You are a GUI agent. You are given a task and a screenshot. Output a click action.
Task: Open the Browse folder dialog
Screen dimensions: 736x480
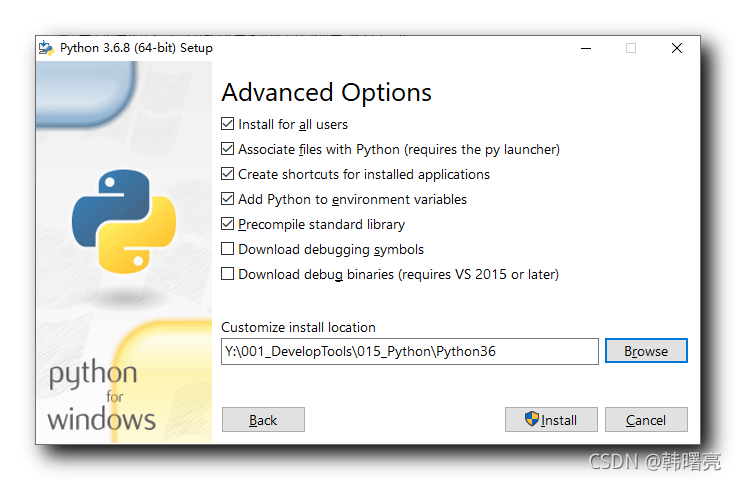(x=646, y=351)
